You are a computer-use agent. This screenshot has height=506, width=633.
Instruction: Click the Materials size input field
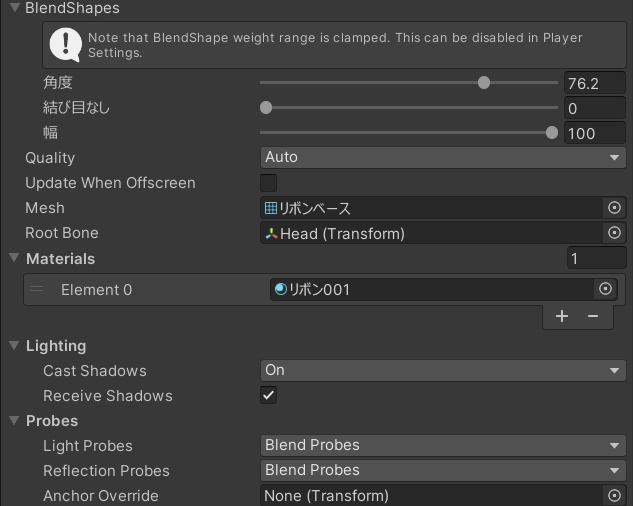point(596,258)
